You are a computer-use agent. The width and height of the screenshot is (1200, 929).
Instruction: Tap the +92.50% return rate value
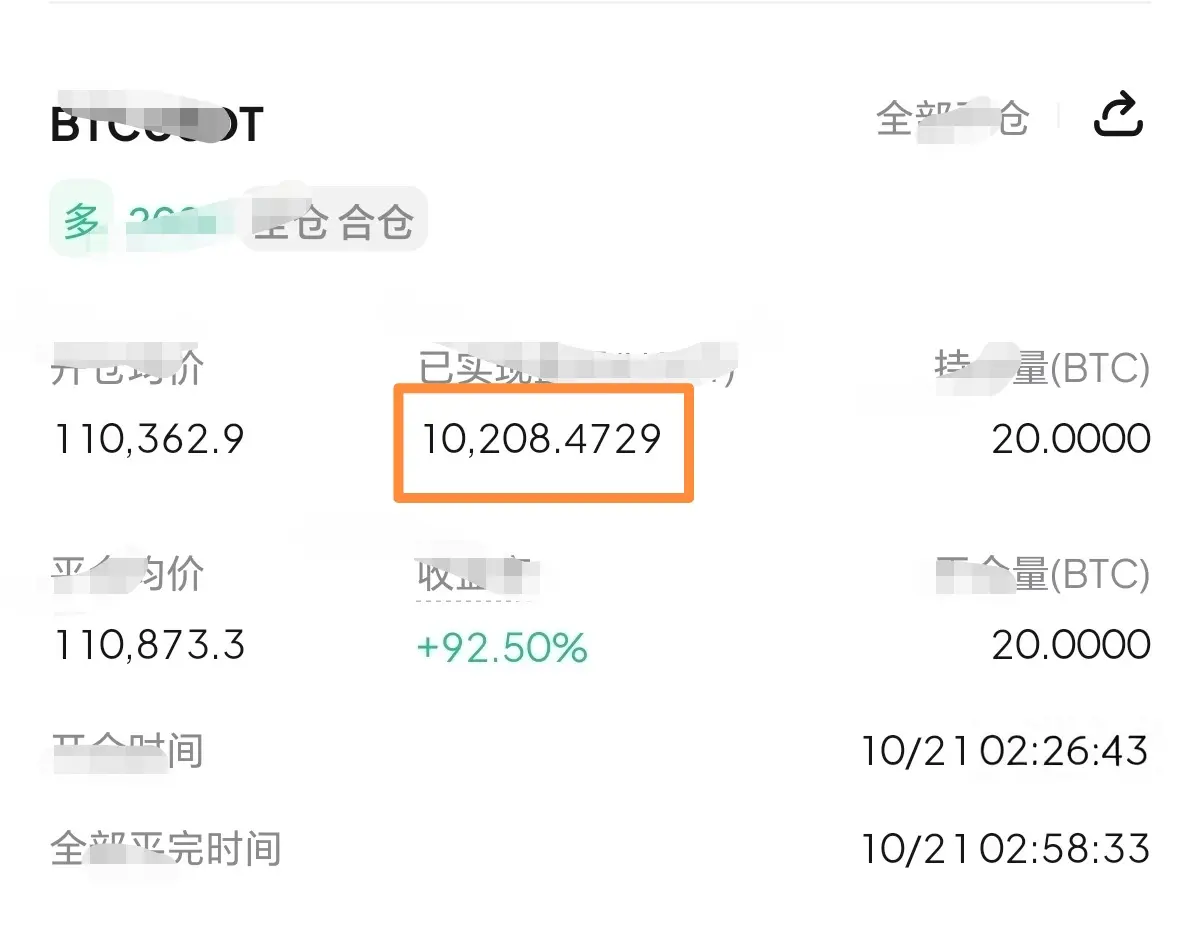pos(502,648)
